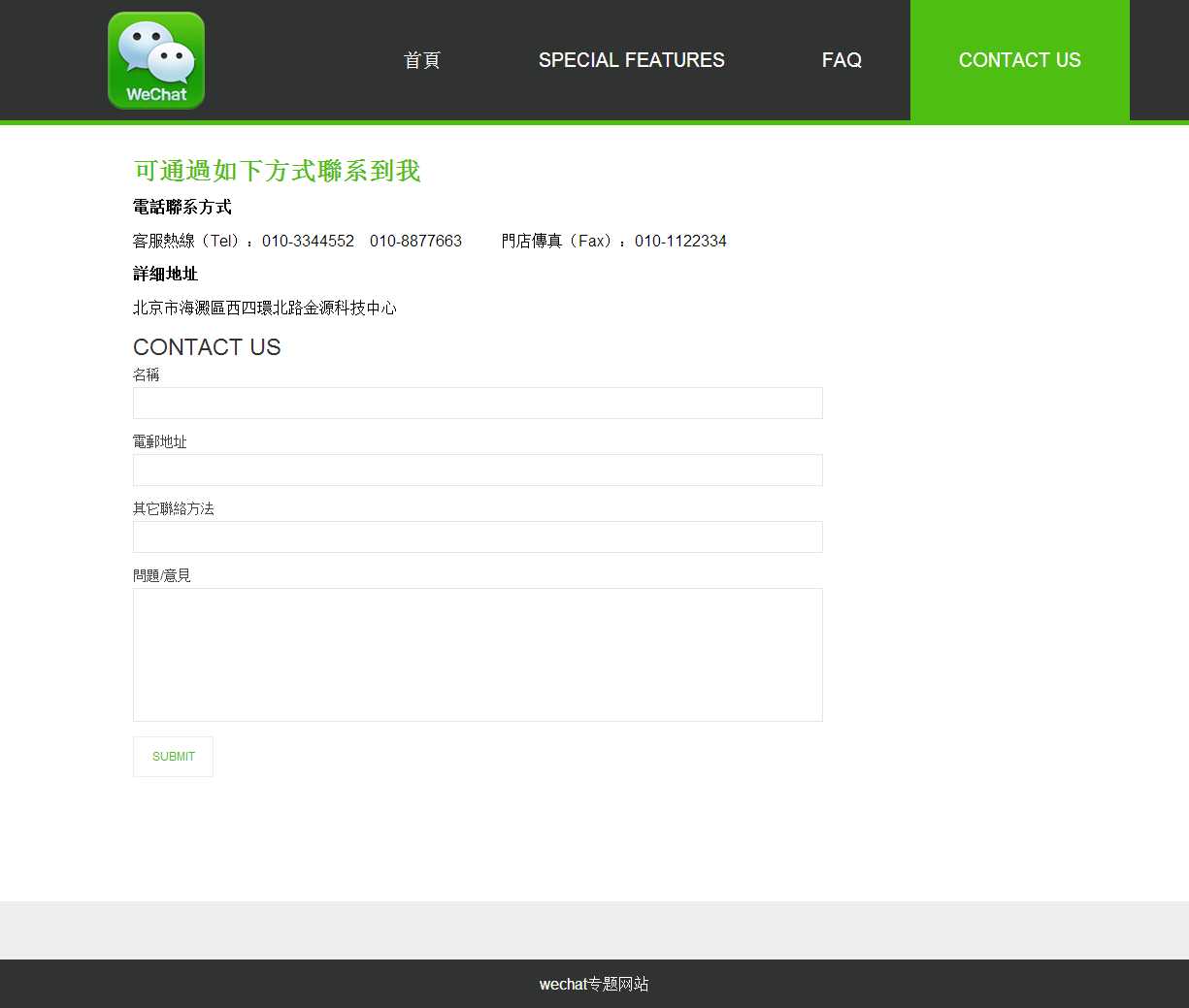This screenshot has height=1008, width=1189.
Task: Click the fax number 010-1122334
Action: pos(680,241)
